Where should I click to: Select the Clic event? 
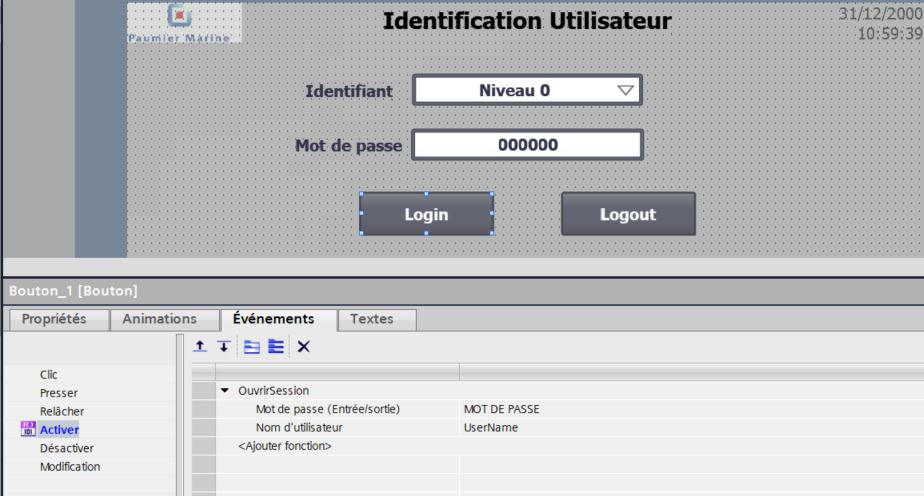[49, 374]
